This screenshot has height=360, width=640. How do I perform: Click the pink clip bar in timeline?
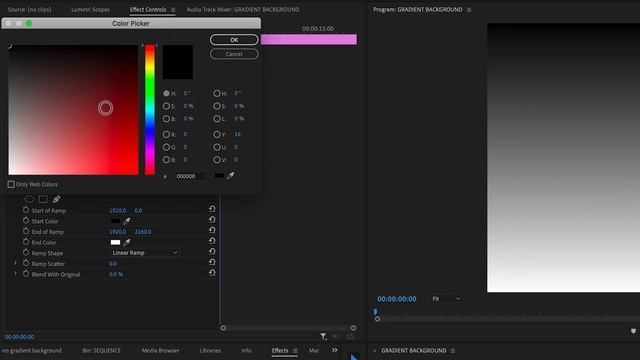tap(309, 39)
